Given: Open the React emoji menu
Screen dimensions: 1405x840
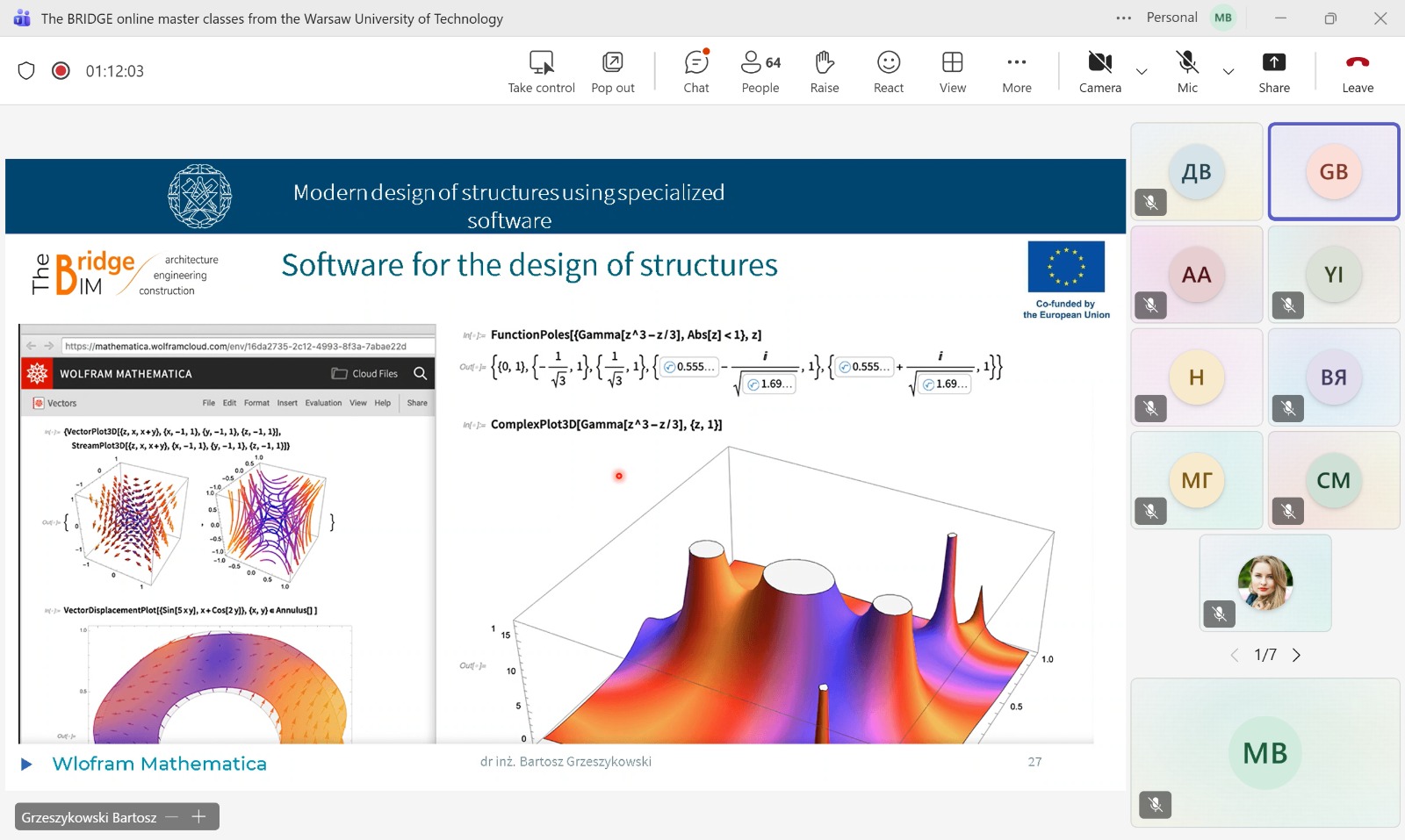Looking at the screenshot, I should coord(888,71).
